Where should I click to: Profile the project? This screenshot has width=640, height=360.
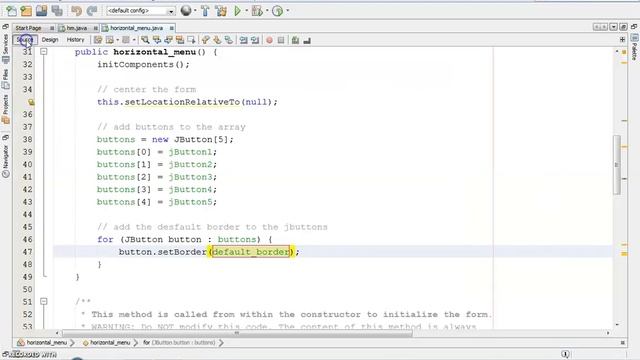click(x=278, y=11)
